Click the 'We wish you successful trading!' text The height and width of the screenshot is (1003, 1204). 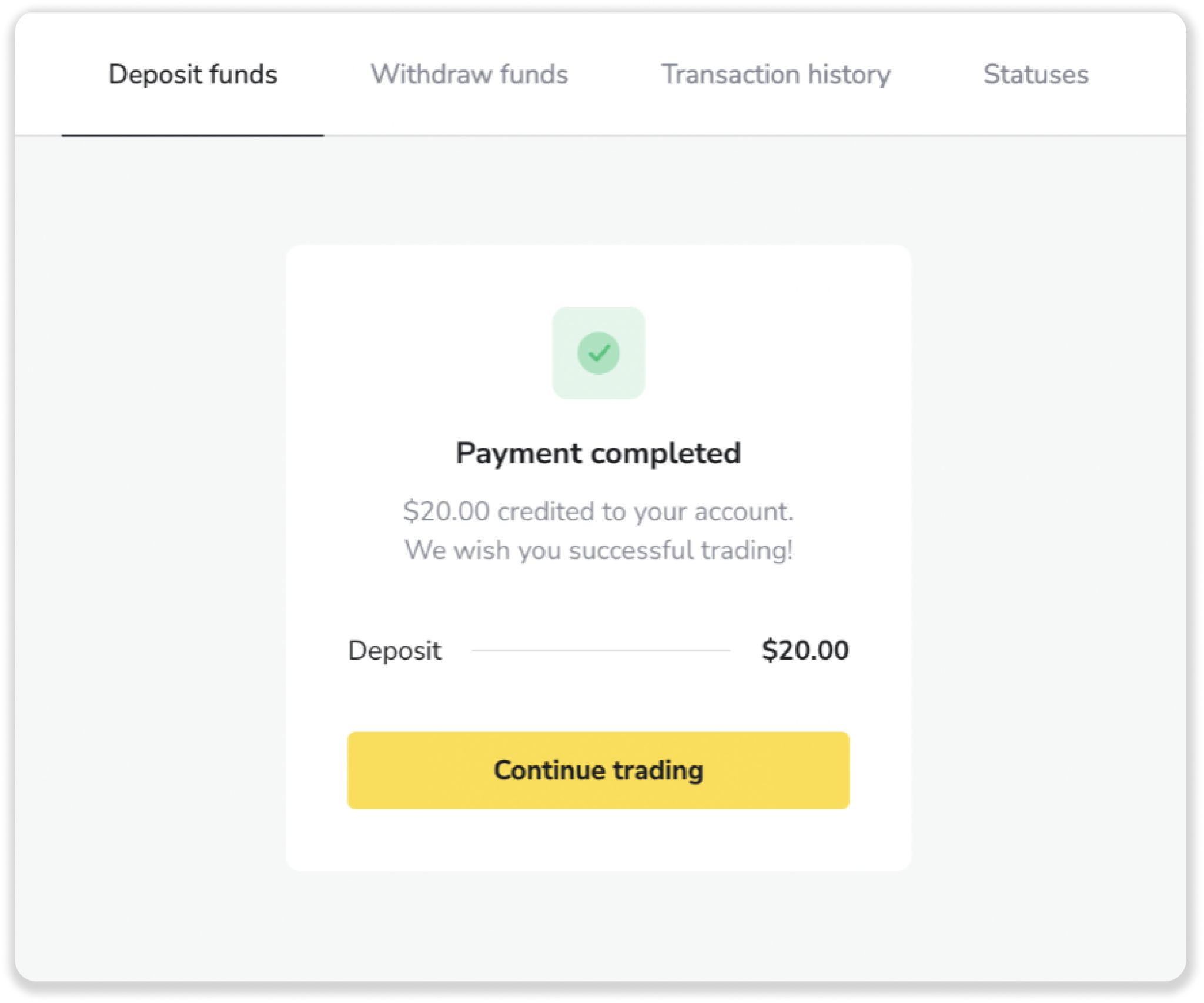[x=598, y=550]
